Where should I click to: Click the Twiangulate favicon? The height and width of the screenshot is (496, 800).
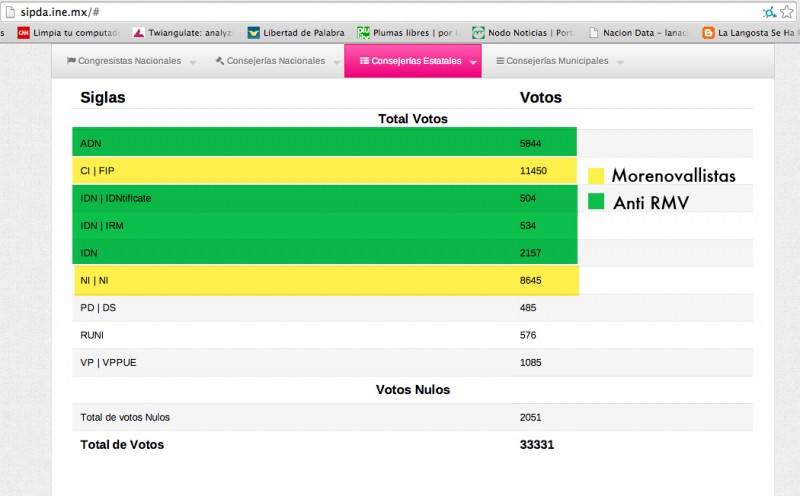pyautogui.click(x=138, y=33)
